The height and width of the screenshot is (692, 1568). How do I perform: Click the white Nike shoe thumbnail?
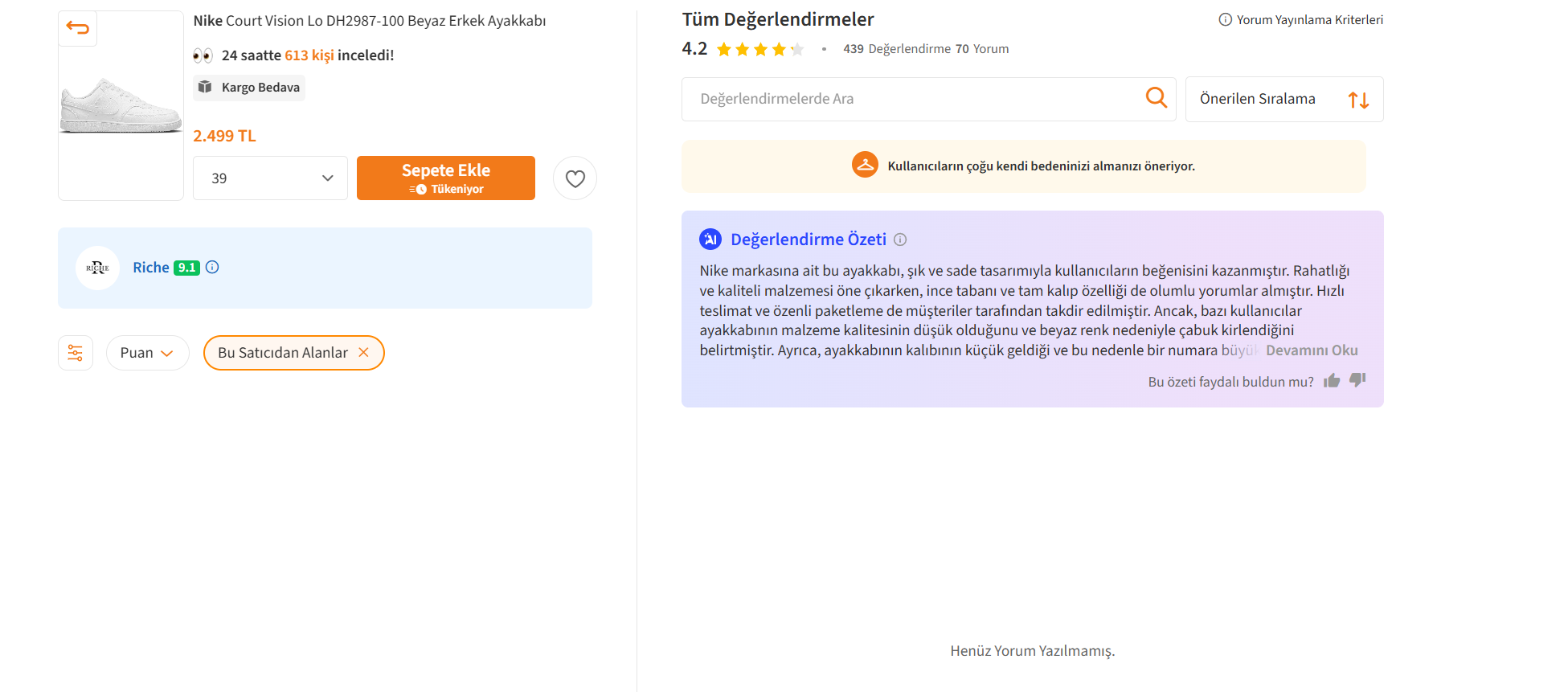tap(121, 106)
